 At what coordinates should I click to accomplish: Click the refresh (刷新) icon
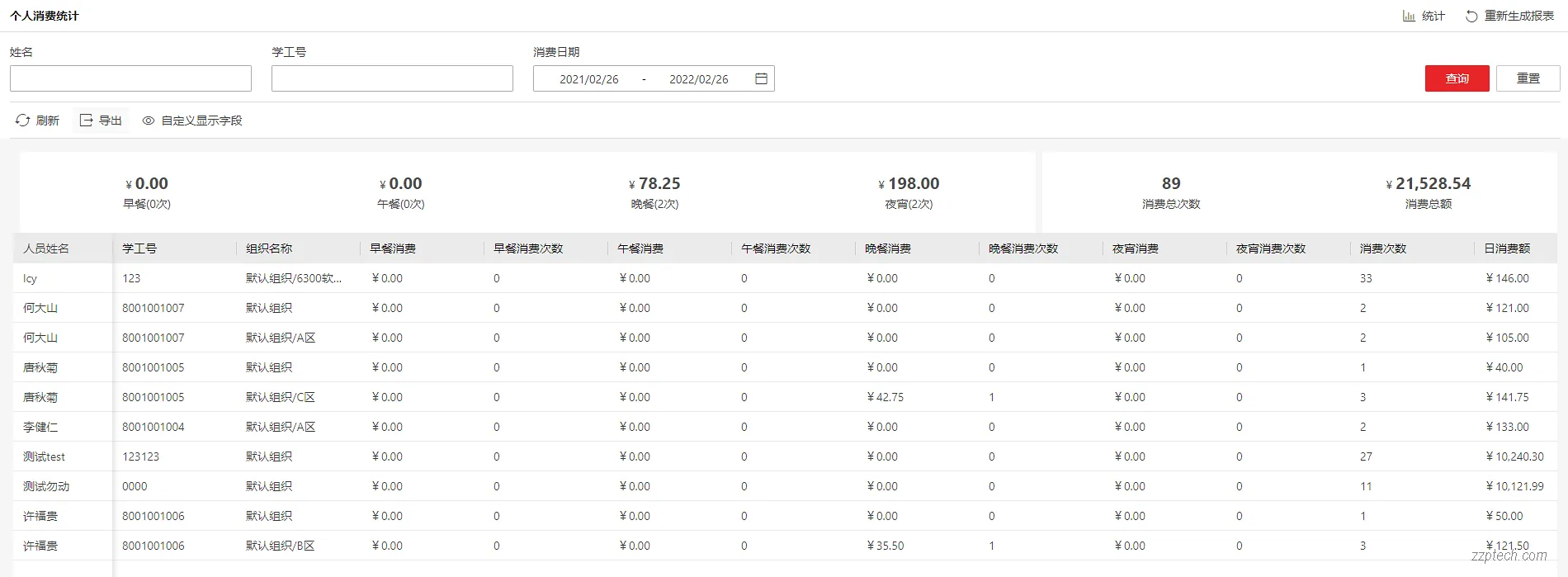[x=22, y=121]
